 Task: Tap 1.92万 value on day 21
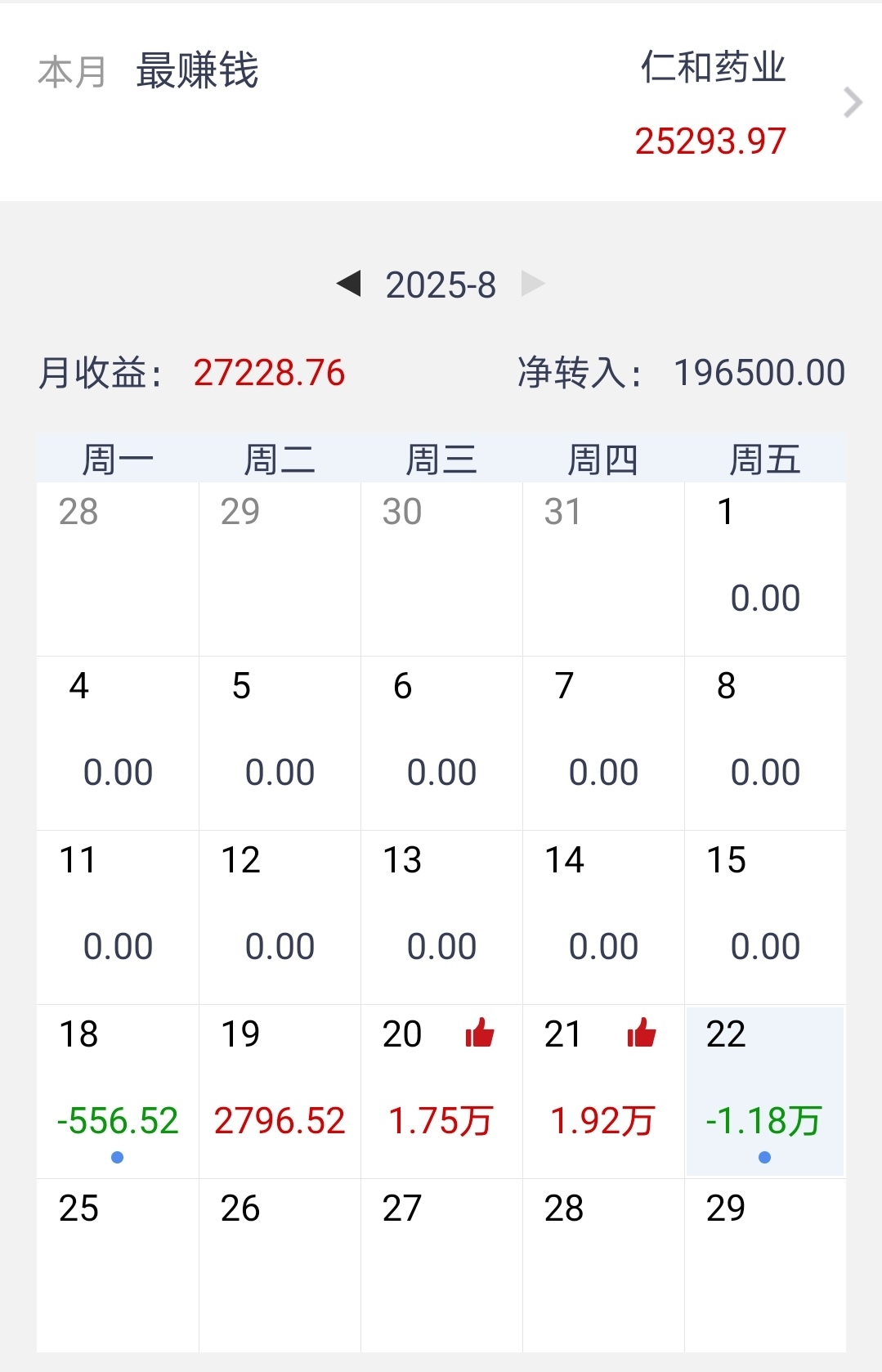602,1121
